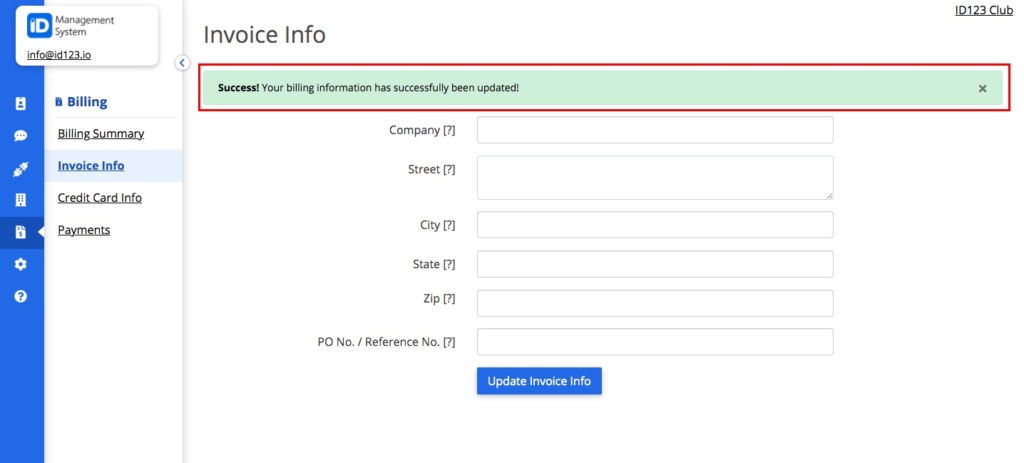Screen dimensions: 1024x463
Task: Select the billing invoice sidebar icon
Action: coord(20,232)
